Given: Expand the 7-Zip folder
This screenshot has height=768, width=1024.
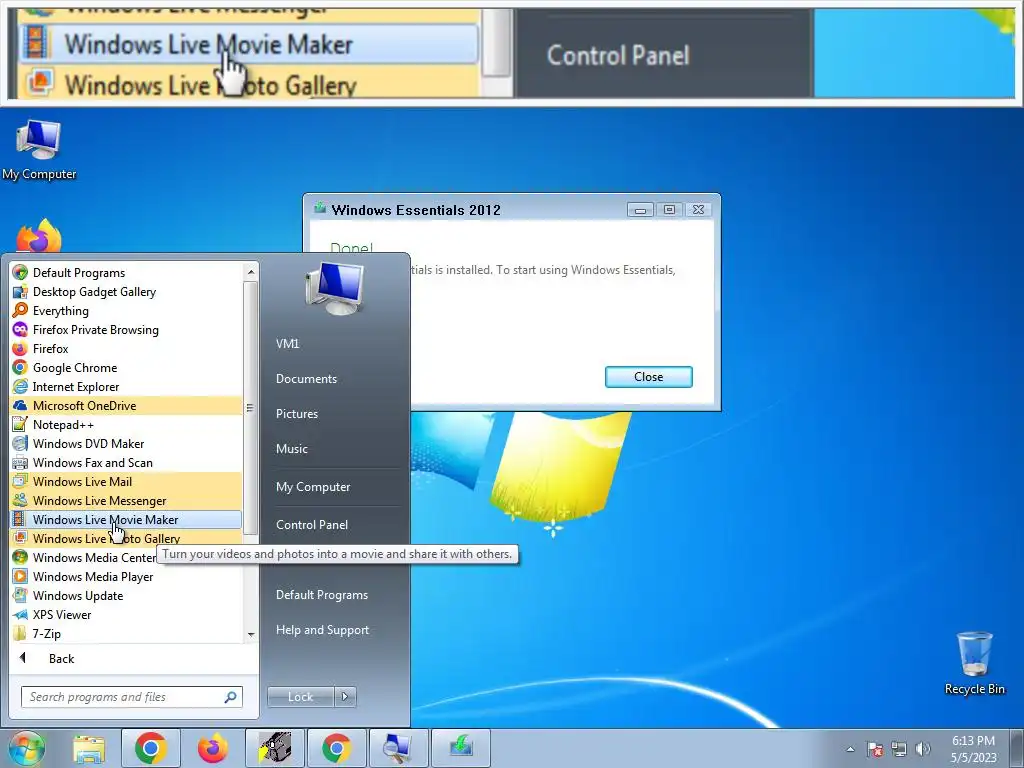Looking at the screenshot, I should point(127,633).
